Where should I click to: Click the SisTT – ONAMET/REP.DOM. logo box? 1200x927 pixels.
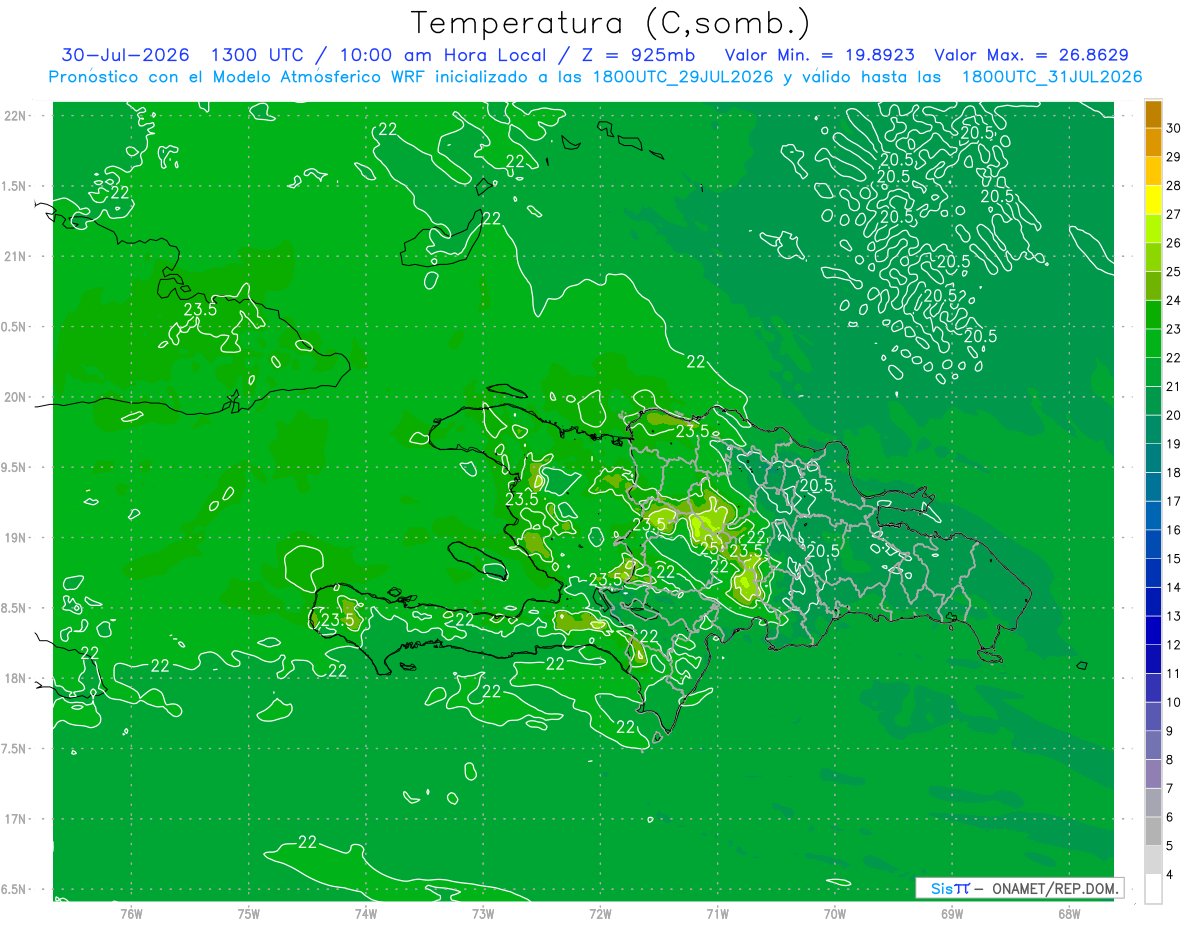(x=1019, y=888)
